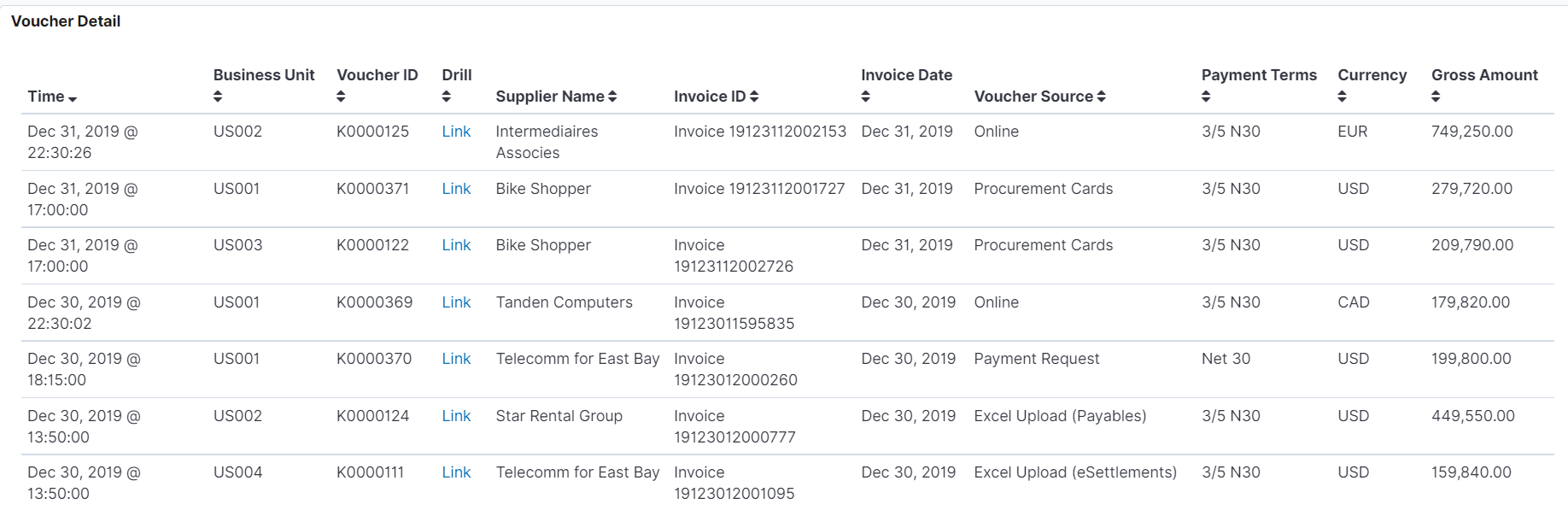This screenshot has height=510, width=1568.
Task: Select the Intermediaires Associes supplier cell
Action: pos(547,142)
